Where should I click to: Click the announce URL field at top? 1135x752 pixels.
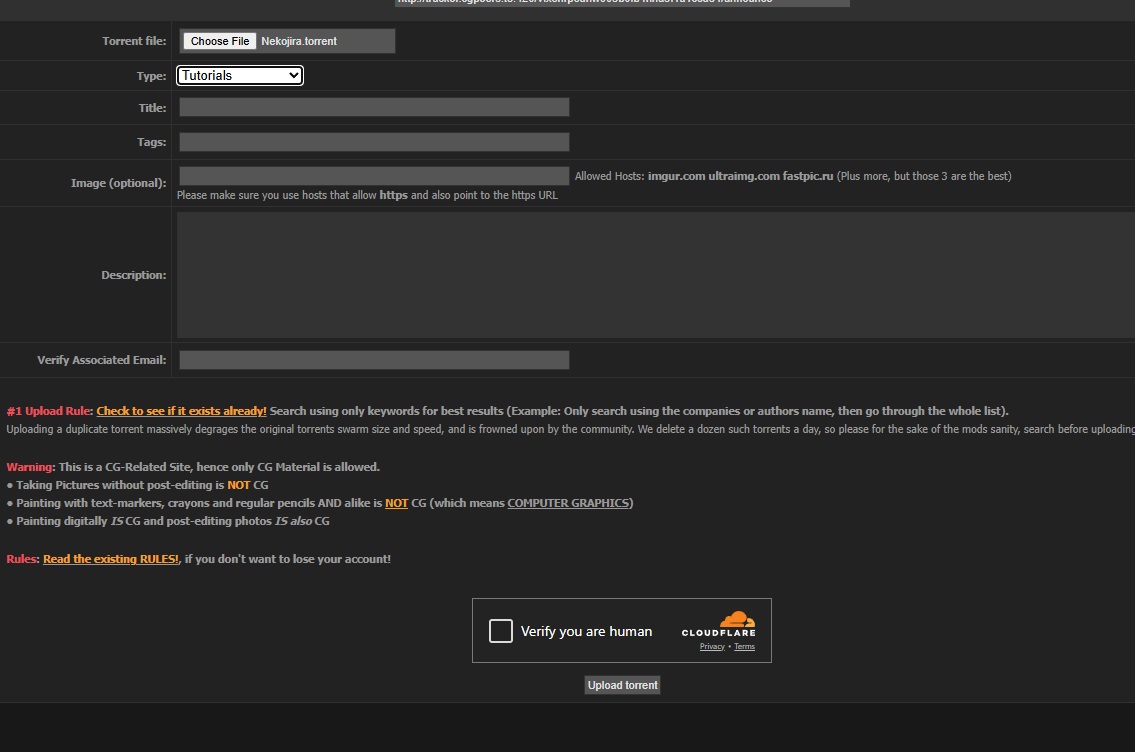623,3
